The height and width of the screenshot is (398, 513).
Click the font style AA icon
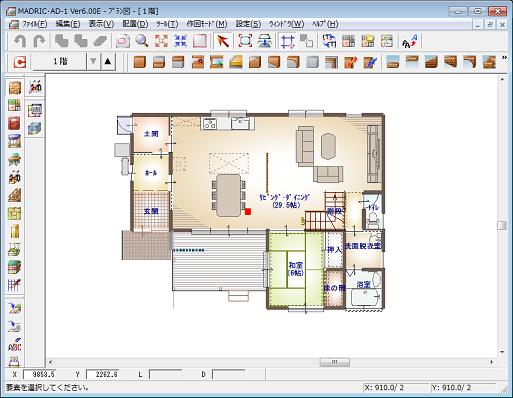coord(410,41)
